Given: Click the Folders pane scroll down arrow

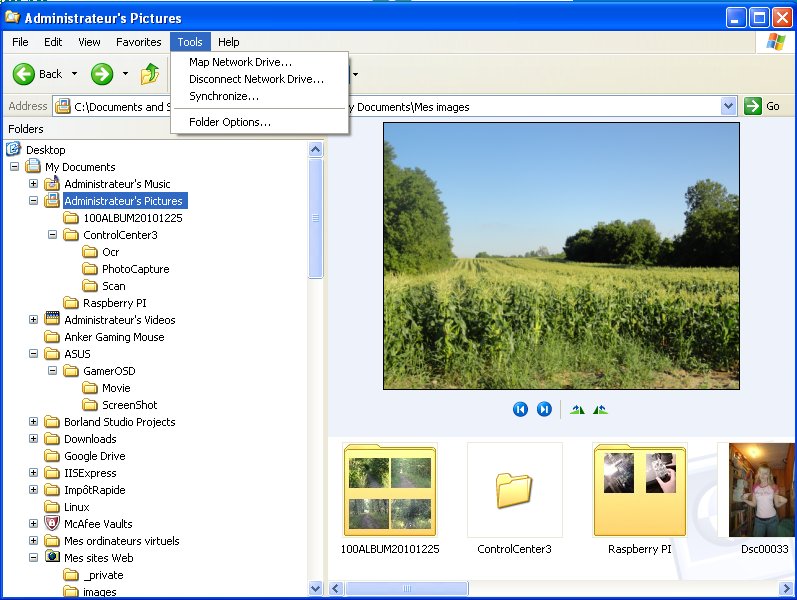Looking at the screenshot, I should coord(315,589).
